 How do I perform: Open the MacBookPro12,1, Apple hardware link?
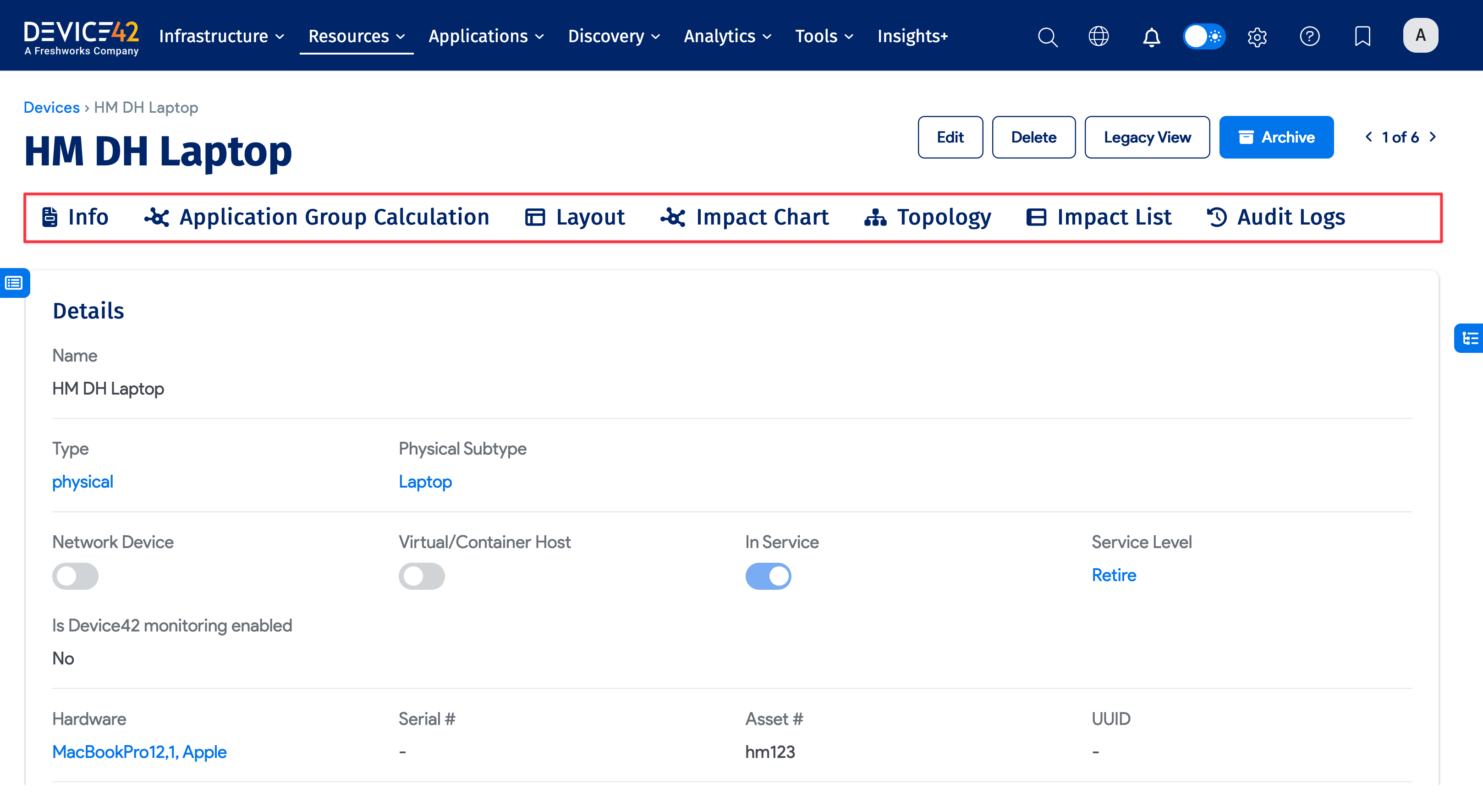139,752
